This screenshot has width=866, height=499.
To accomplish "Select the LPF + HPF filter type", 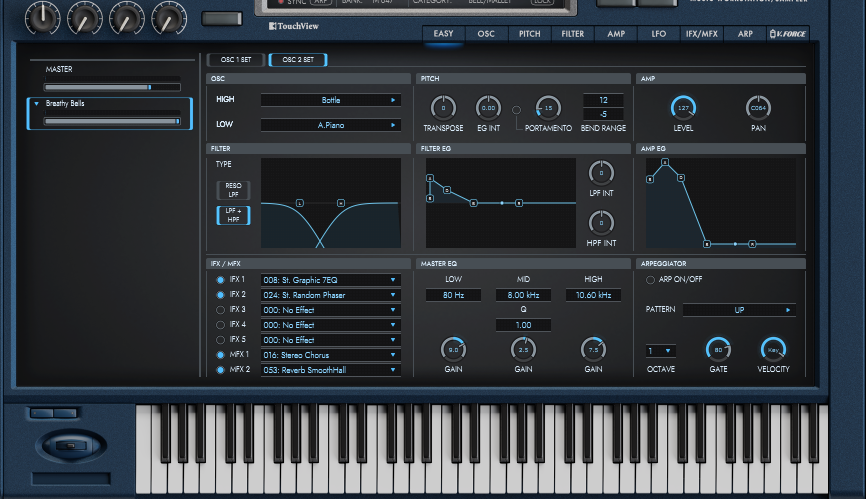I will 233,215.
